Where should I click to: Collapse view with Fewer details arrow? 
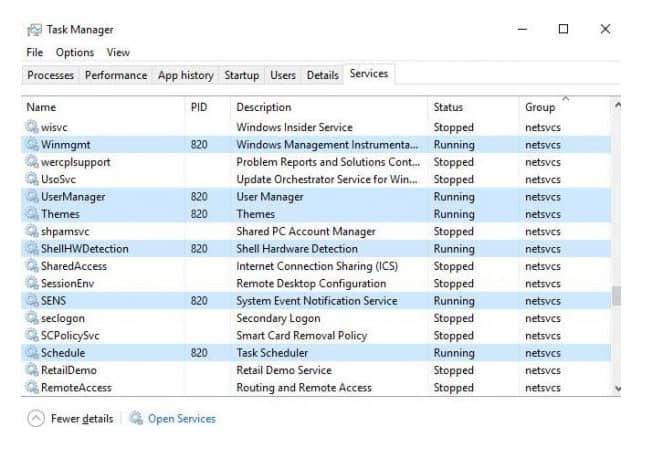[x=36, y=418]
